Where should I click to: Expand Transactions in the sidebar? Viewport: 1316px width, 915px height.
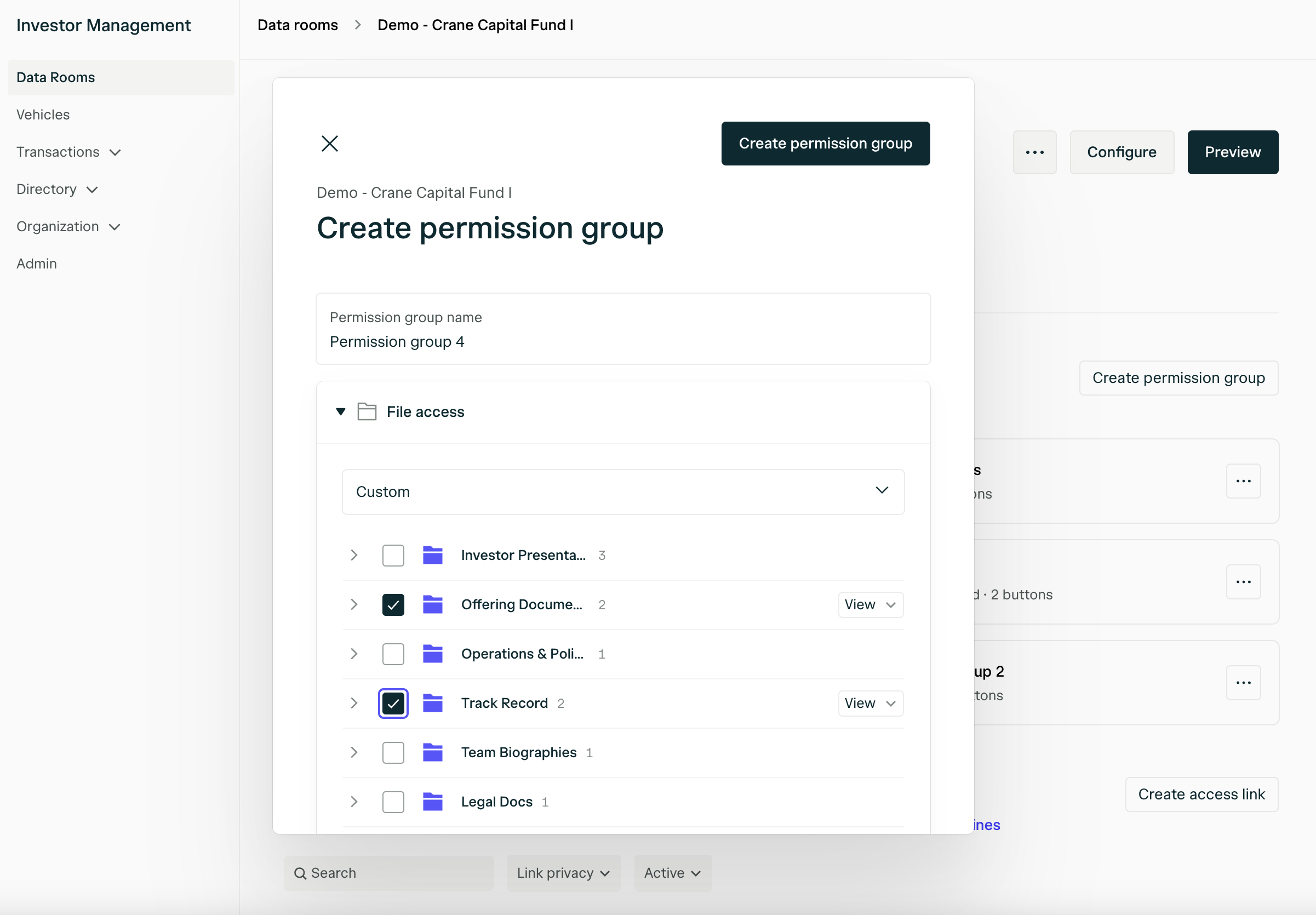pyautogui.click(x=68, y=152)
